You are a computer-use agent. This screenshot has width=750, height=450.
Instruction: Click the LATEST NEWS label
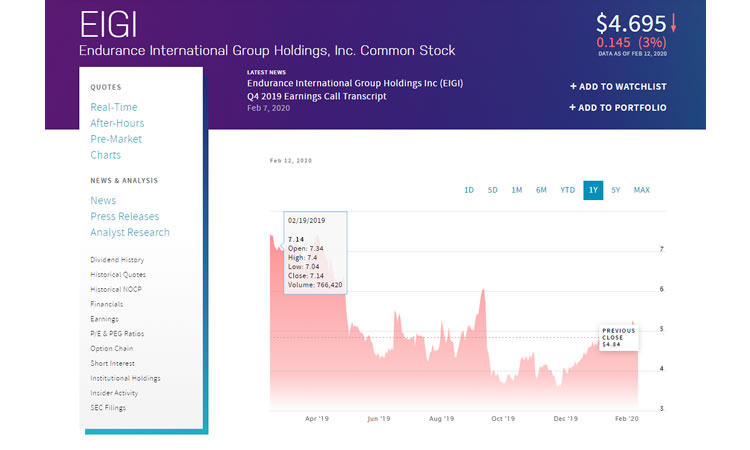pyautogui.click(x=266, y=72)
